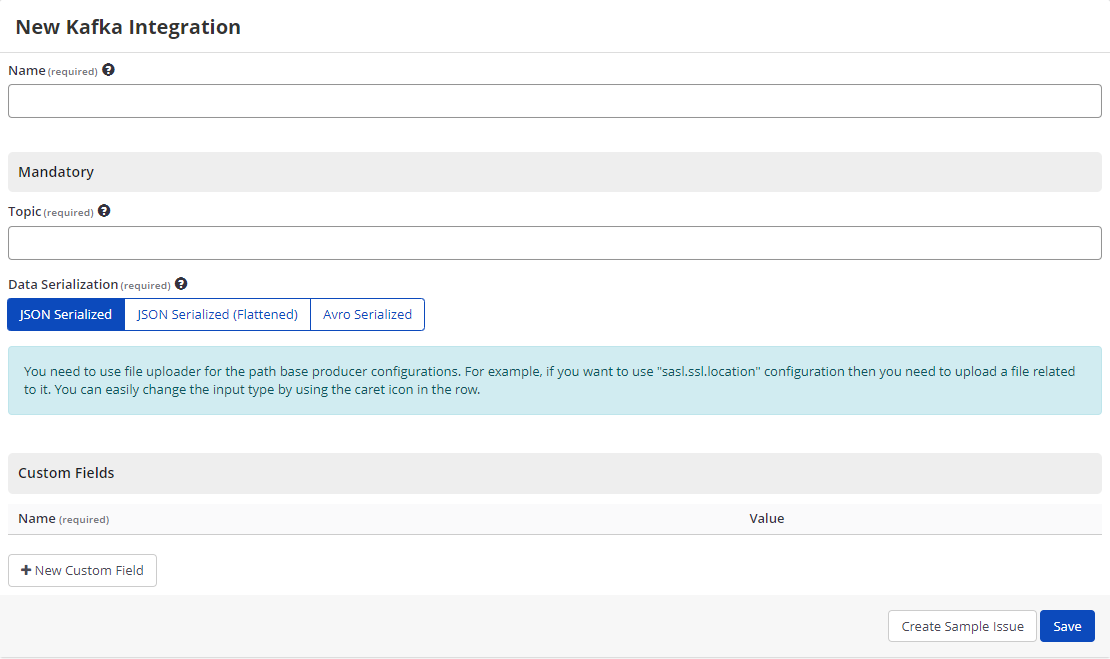This screenshot has height=659, width=1110.
Task: Open the help tooltip next to Topic
Action: (104, 210)
